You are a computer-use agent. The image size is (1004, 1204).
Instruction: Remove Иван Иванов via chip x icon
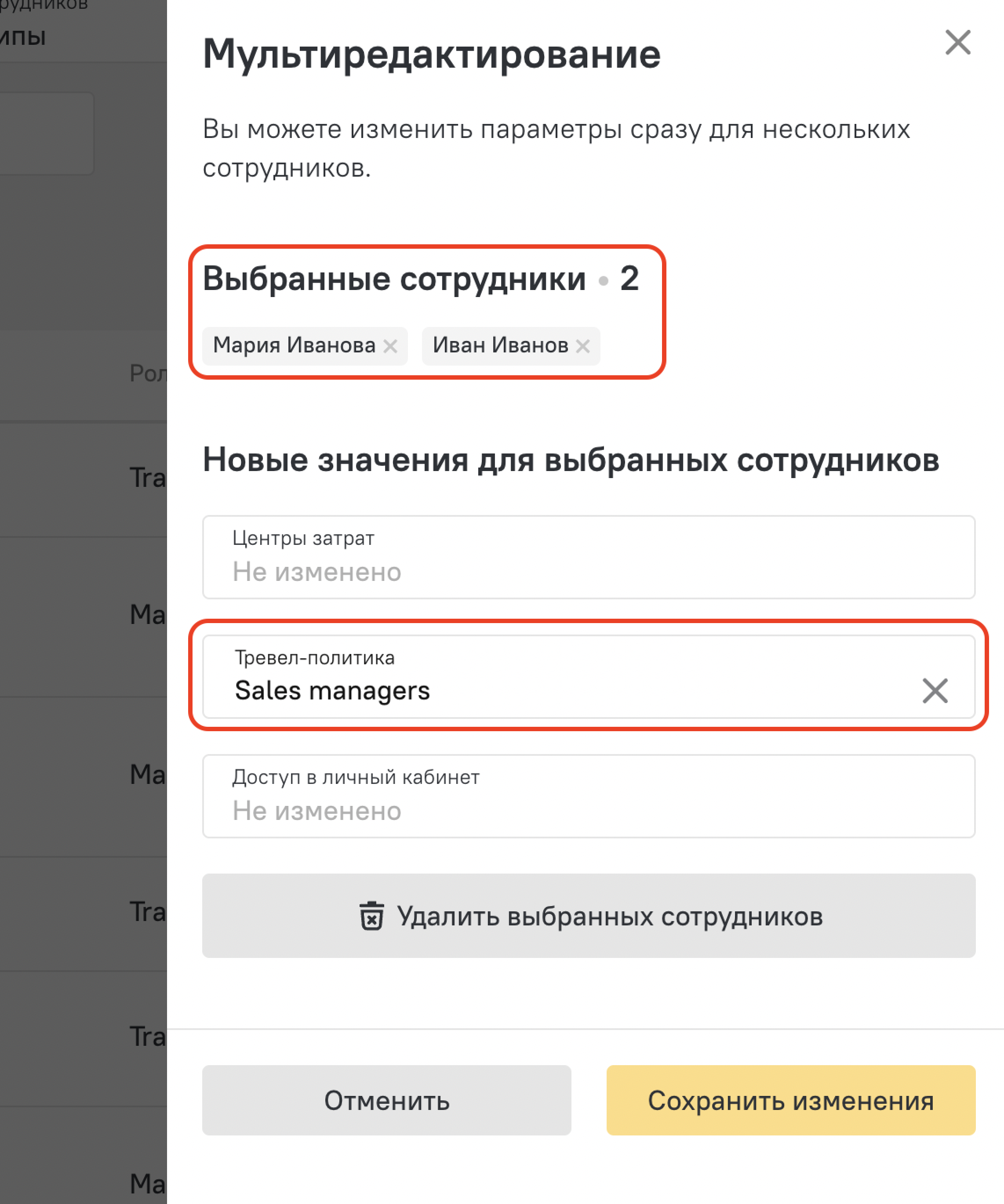coord(583,346)
